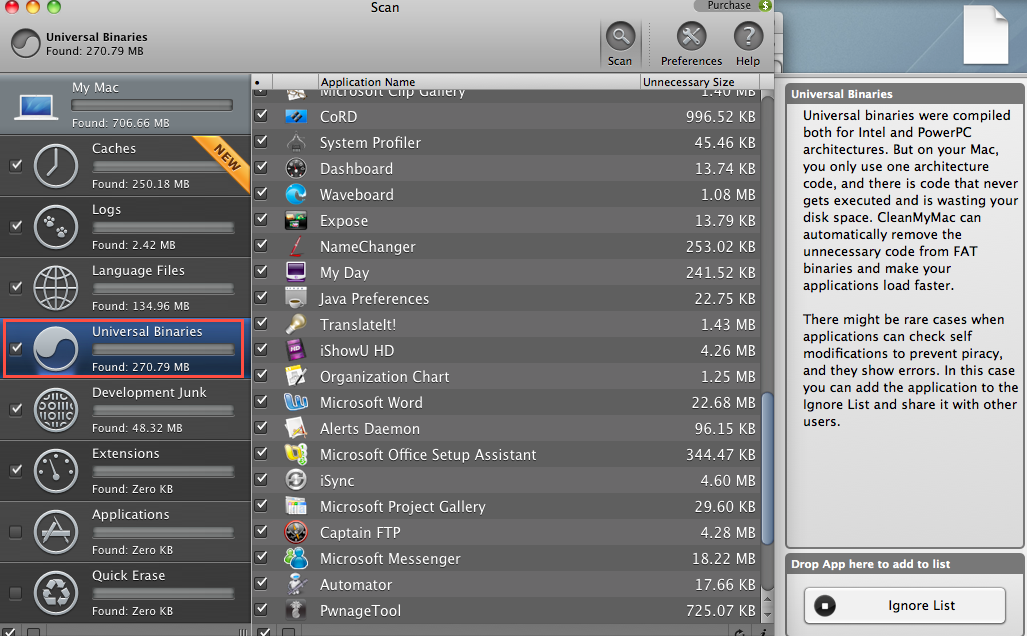This screenshot has width=1027, height=636.
Task: Select My Mac laptop icon in sidebar
Action: click(x=35, y=105)
